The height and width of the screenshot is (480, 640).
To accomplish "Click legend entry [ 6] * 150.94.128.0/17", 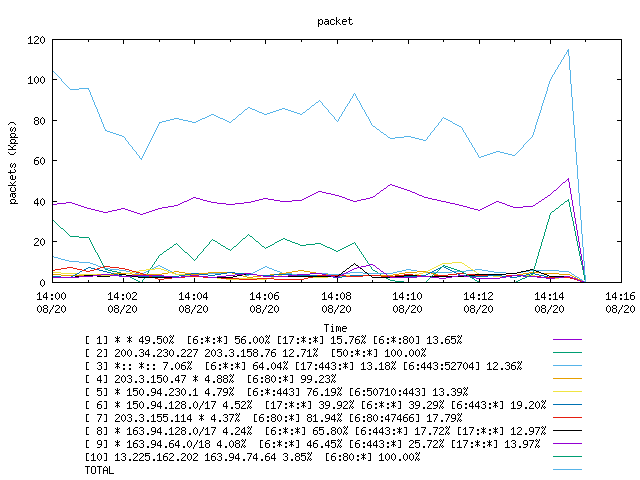I will [316, 405].
